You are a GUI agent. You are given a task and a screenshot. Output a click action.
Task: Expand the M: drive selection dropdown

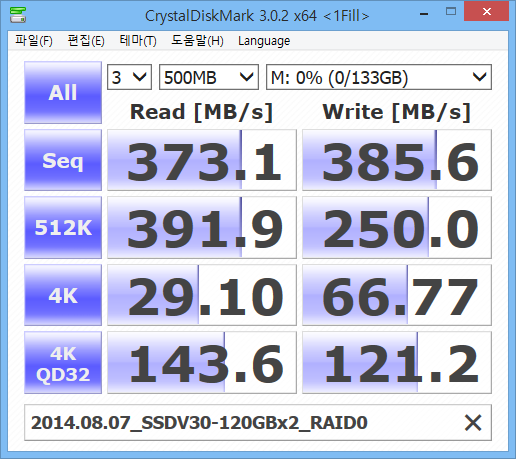[379, 77]
